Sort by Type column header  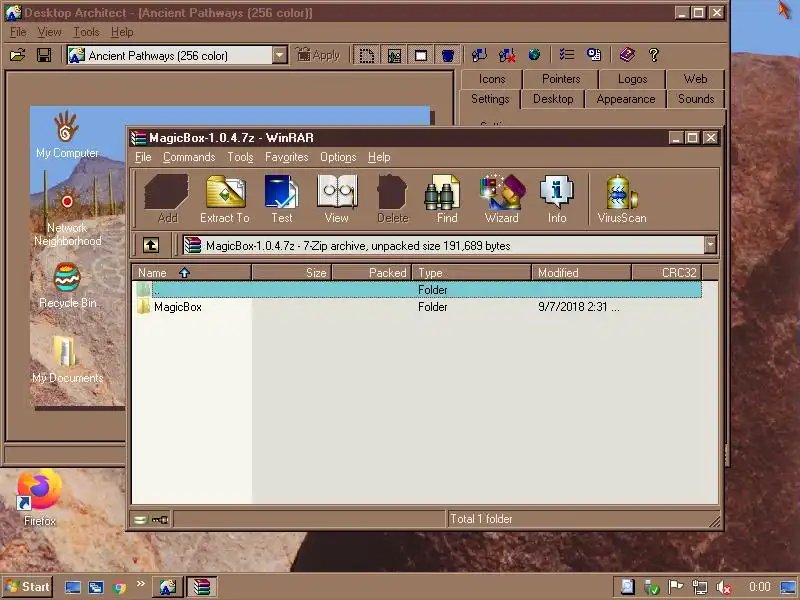pyautogui.click(x=472, y=272)
